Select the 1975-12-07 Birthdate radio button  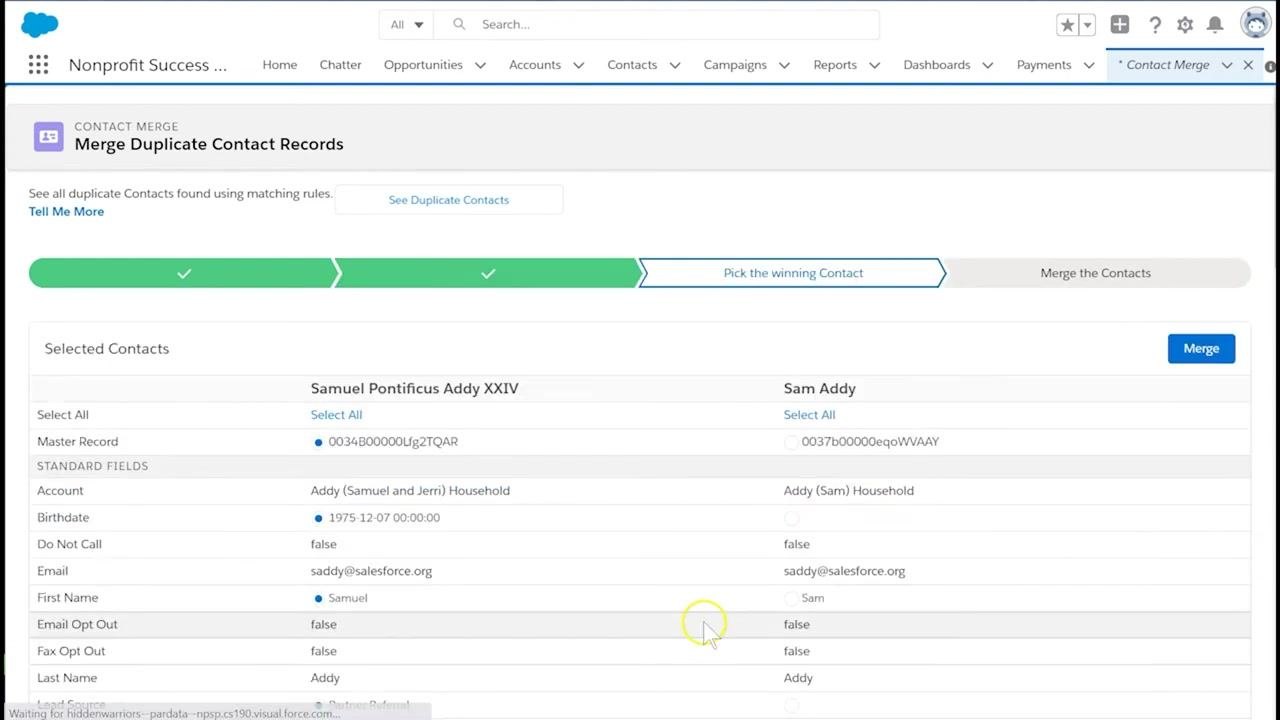click(318, 518)
